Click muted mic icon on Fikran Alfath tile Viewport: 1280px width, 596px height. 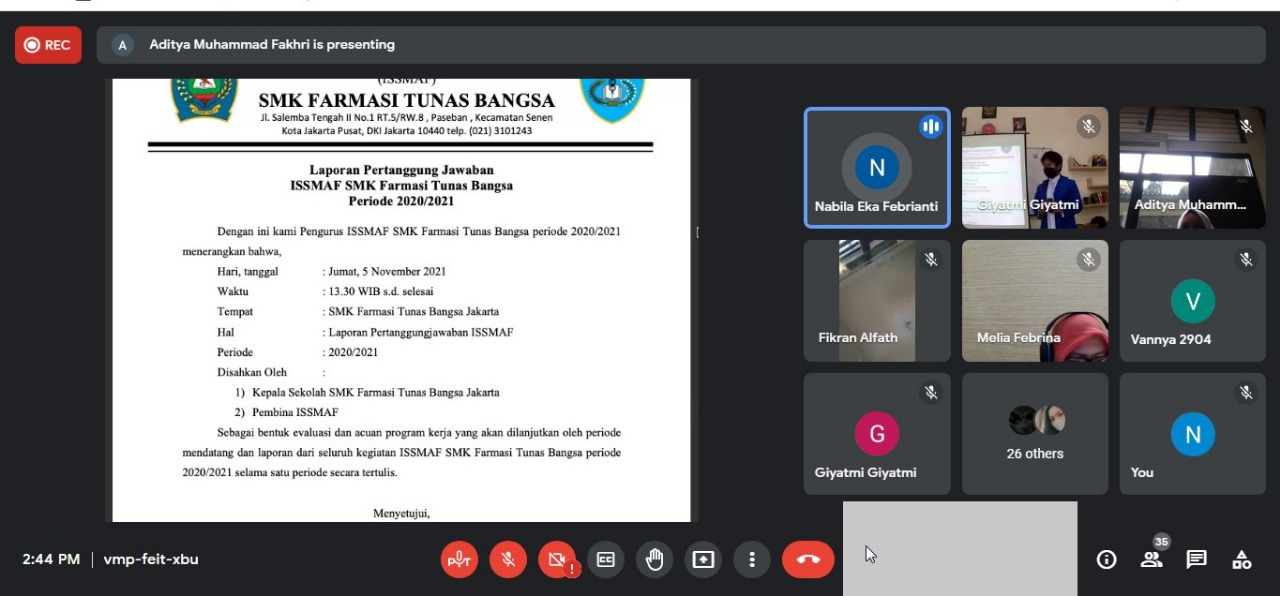pyautogui.click(x=931, y=260)
